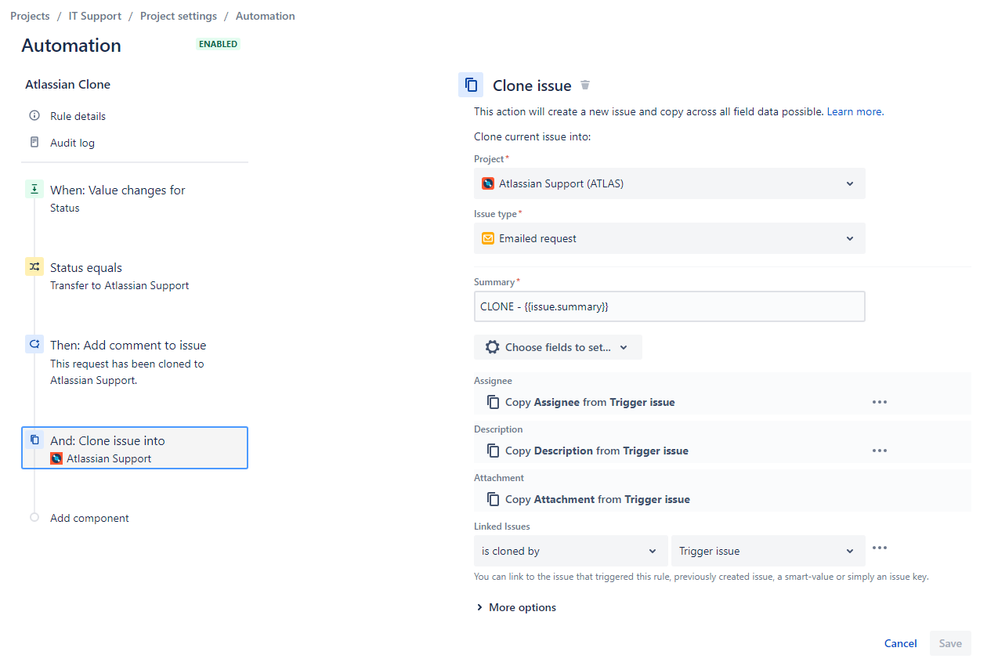998x670 pixels.
Task: Click the Save button
Action: [x=950, y=643]
